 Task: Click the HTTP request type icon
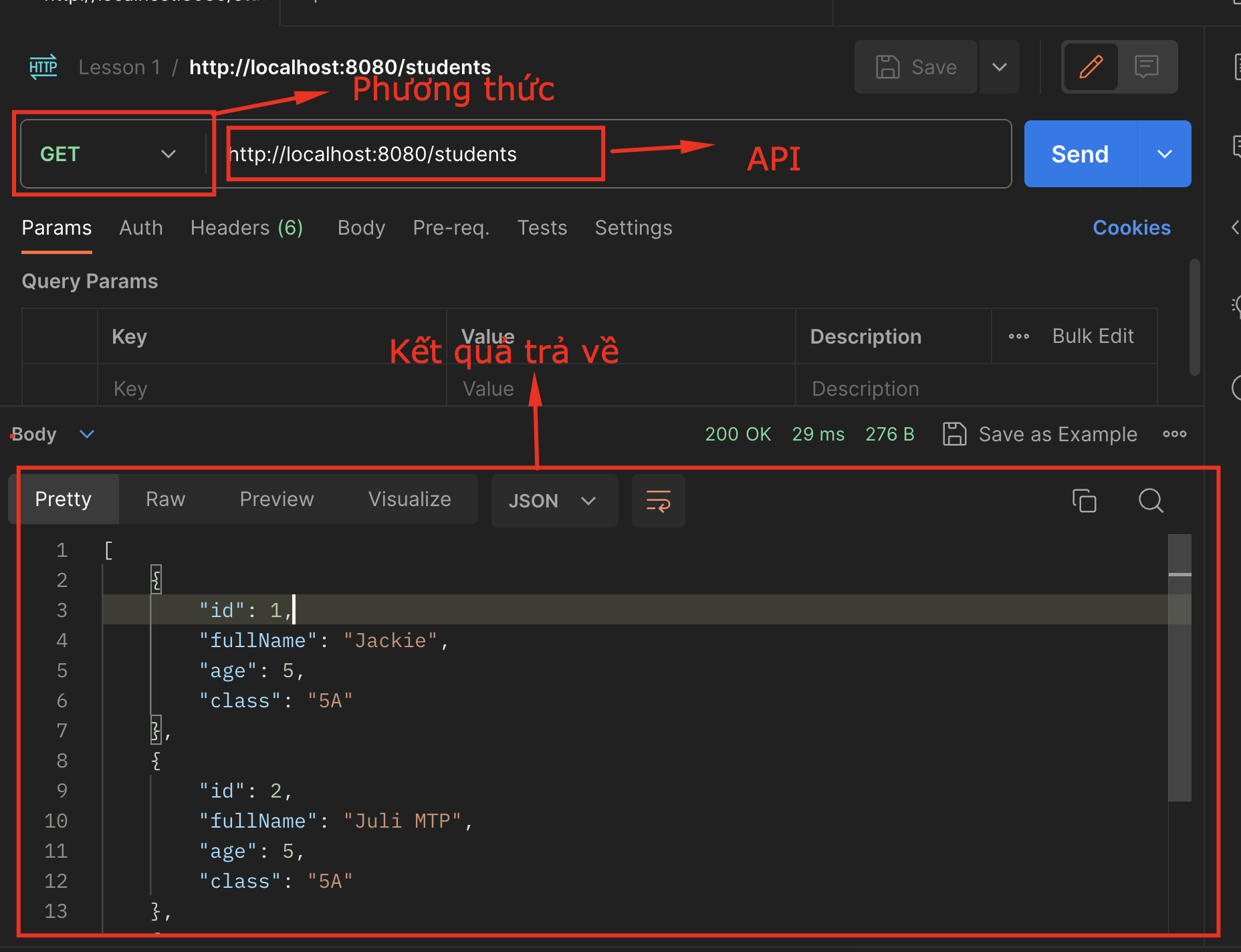[x=43, y=67]
